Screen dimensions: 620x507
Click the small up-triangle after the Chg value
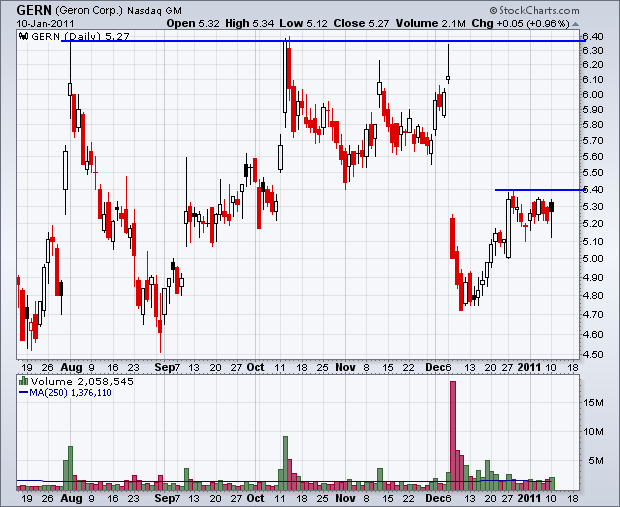pyautogui.click(x=575, y=24)
